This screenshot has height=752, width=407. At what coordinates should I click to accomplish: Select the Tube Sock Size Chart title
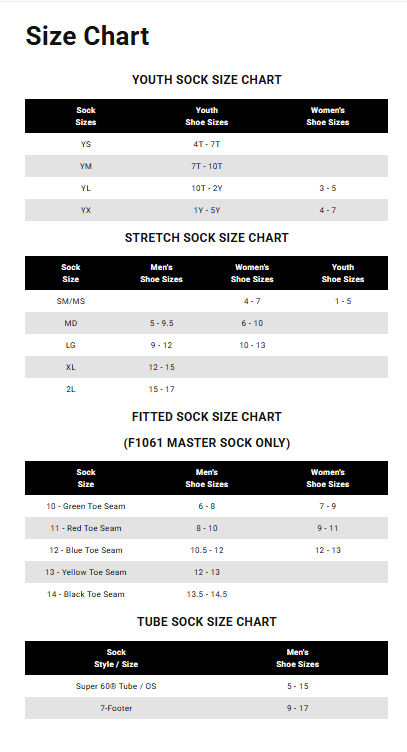207,622
